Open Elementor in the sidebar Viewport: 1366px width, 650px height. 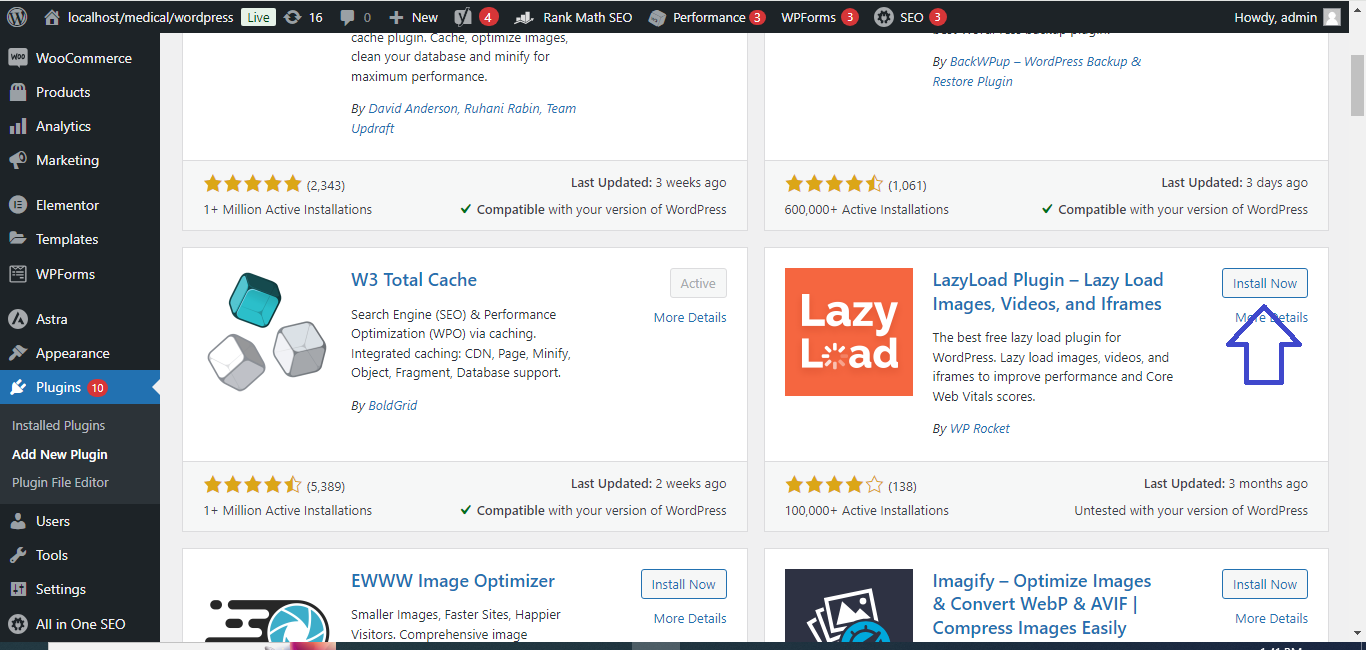[67, 205]
